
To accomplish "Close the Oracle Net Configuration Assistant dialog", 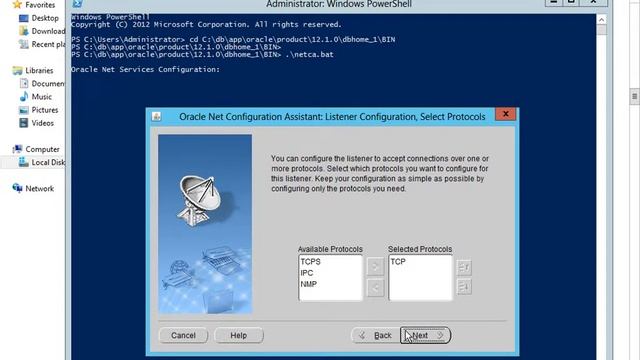I will coord(505,114).
